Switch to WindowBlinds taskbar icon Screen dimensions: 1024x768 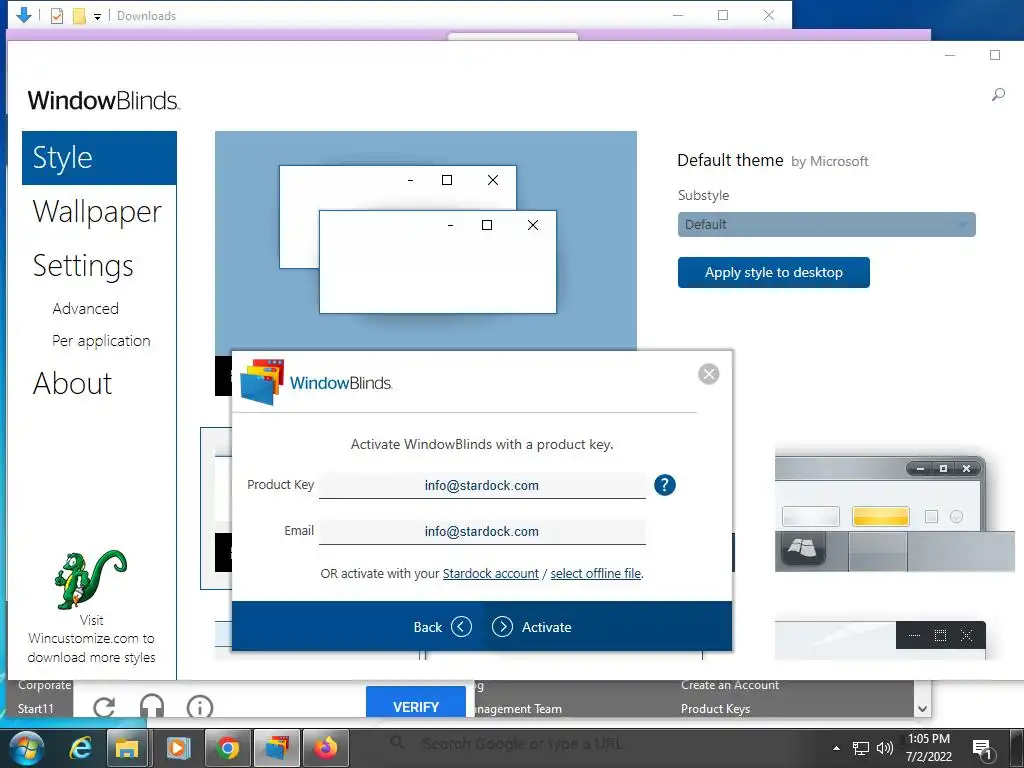pyautogui.click(x=277, y=748)
